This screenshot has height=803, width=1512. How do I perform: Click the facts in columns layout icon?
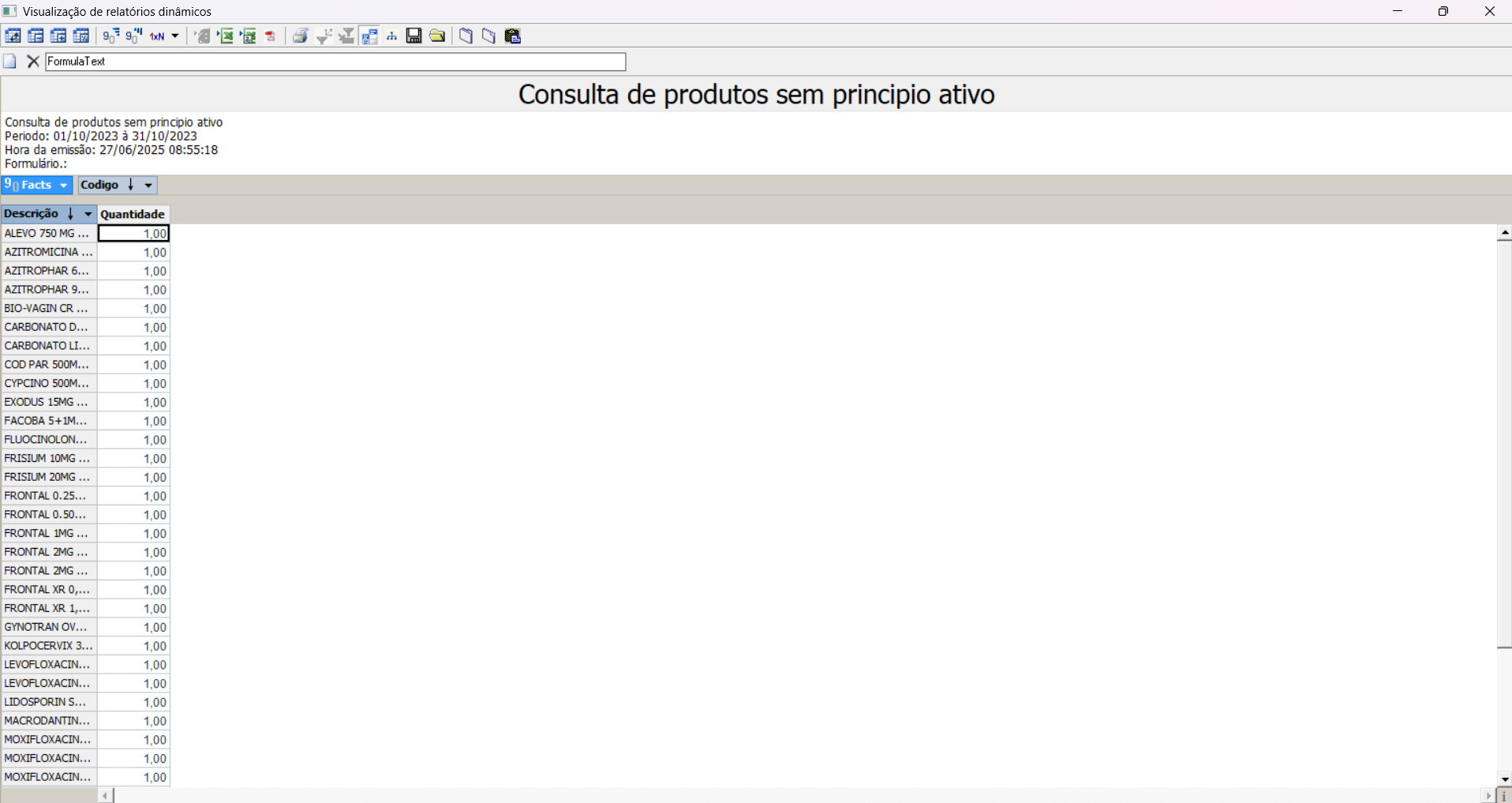134,36
